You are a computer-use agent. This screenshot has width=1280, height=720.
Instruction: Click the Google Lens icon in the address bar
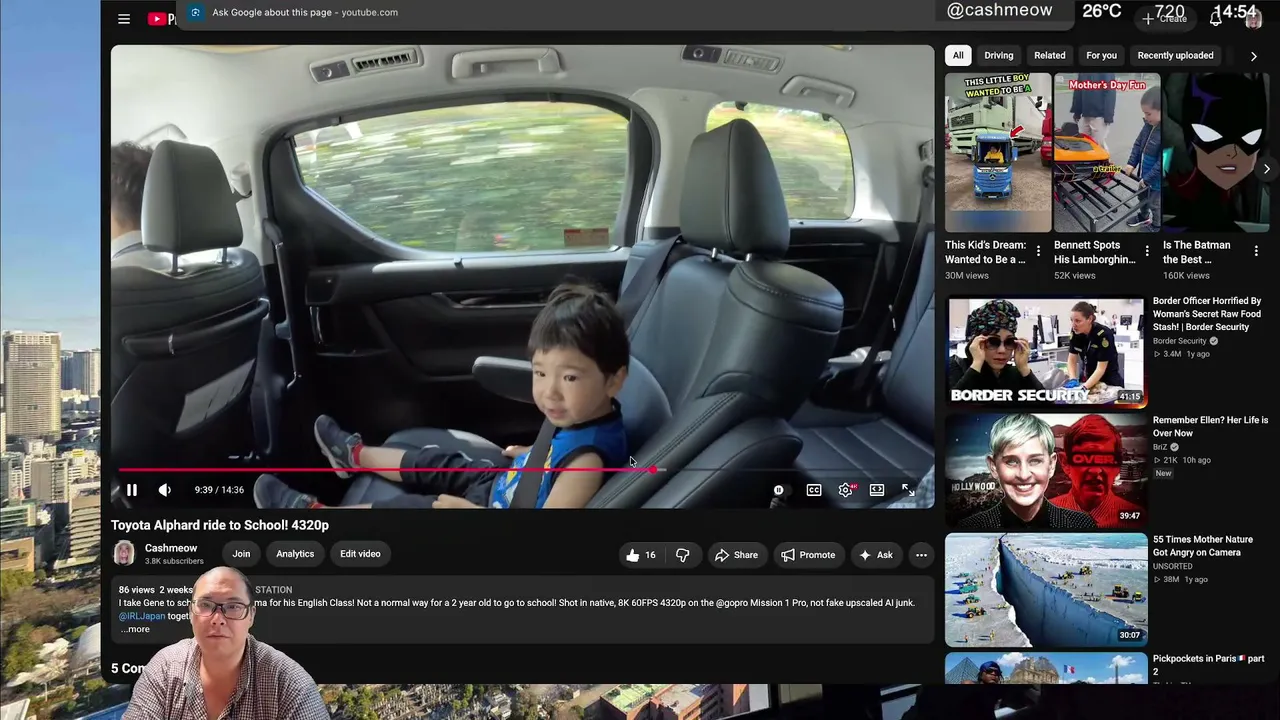[x=195, y=12]
